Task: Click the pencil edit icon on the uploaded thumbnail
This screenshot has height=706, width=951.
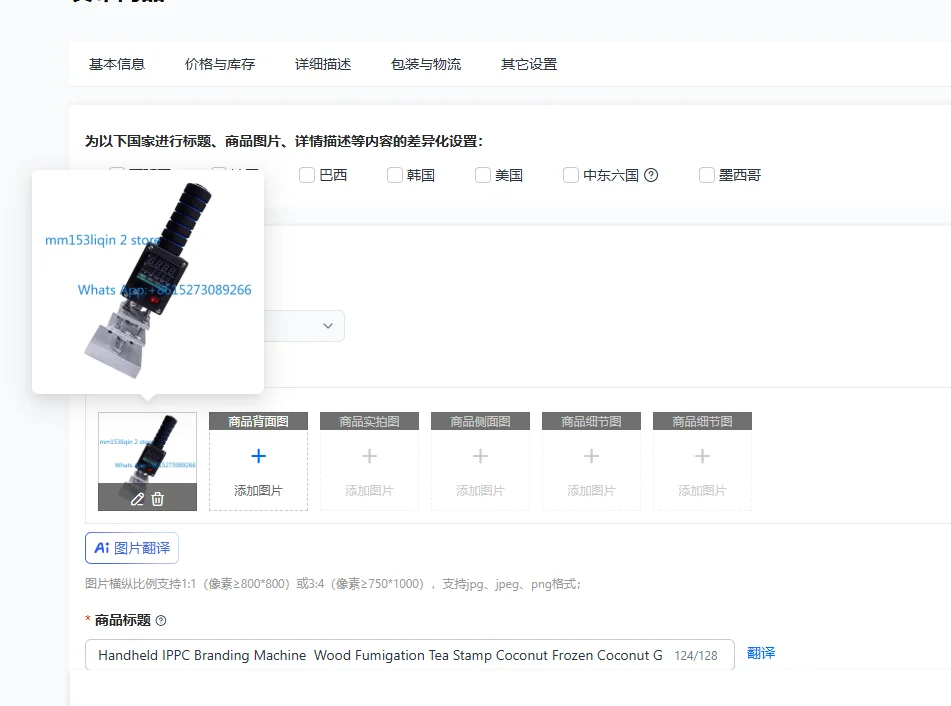Action: [x=138, y=499]
